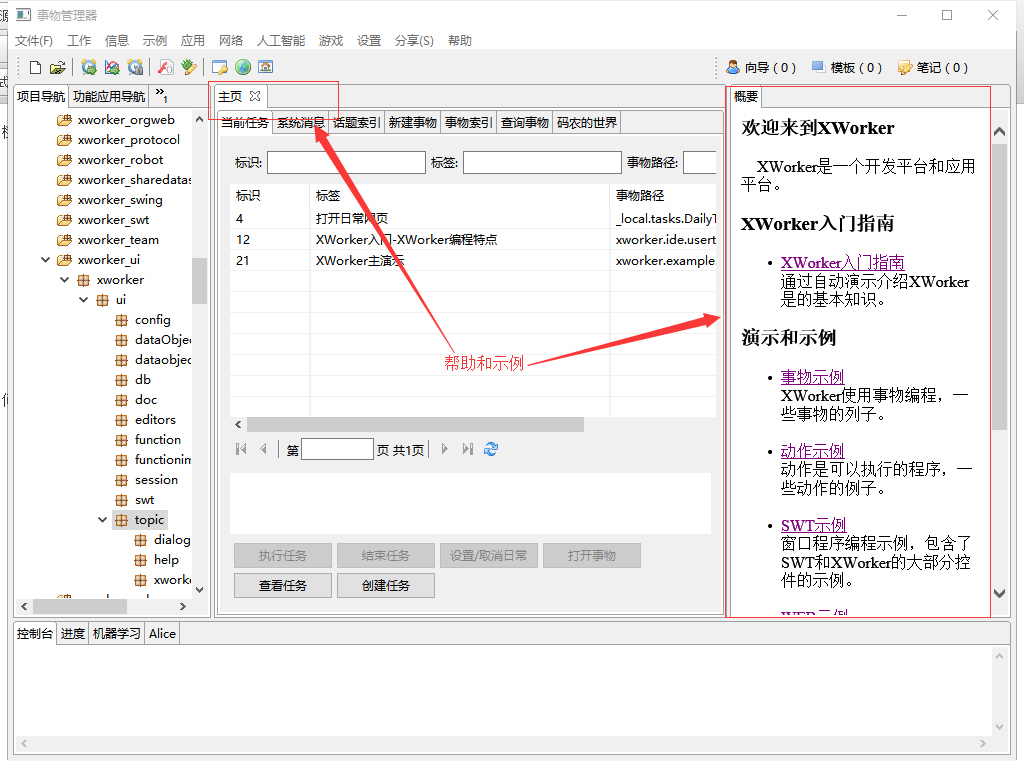This screenshot has height=768, width=1024.
Task: Switch to the 功能应用导航 tab
Action: tap(109, 97)
